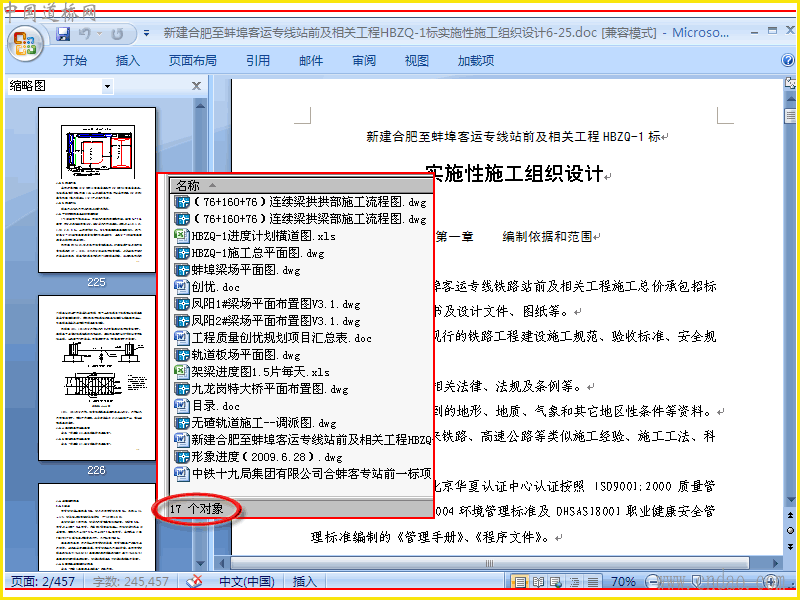Switch to Print Layout view icon

click(x=520, y=582)
